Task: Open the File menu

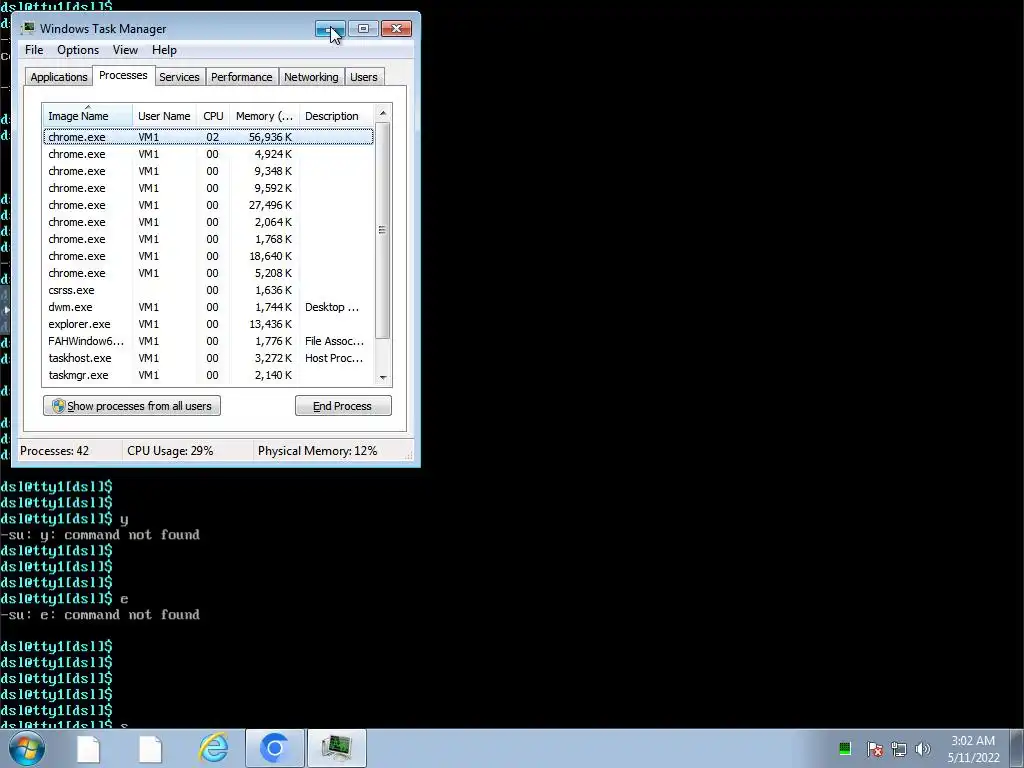Action: 34,50
